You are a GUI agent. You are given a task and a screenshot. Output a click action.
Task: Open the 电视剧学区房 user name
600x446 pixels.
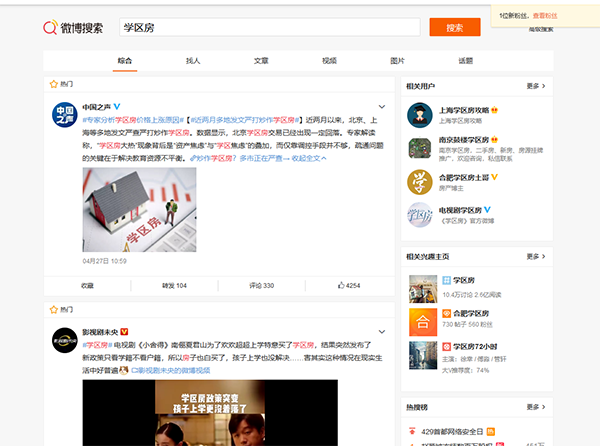click(460, 210)
